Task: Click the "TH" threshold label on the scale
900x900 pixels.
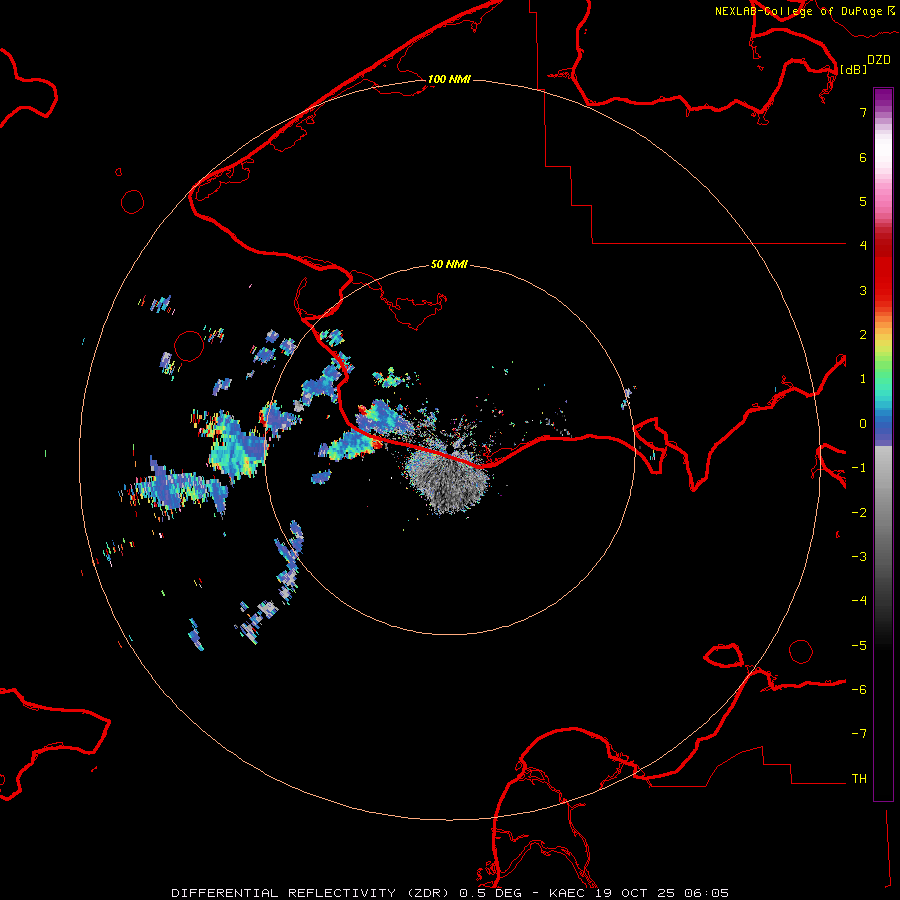Action: point(859,779)
